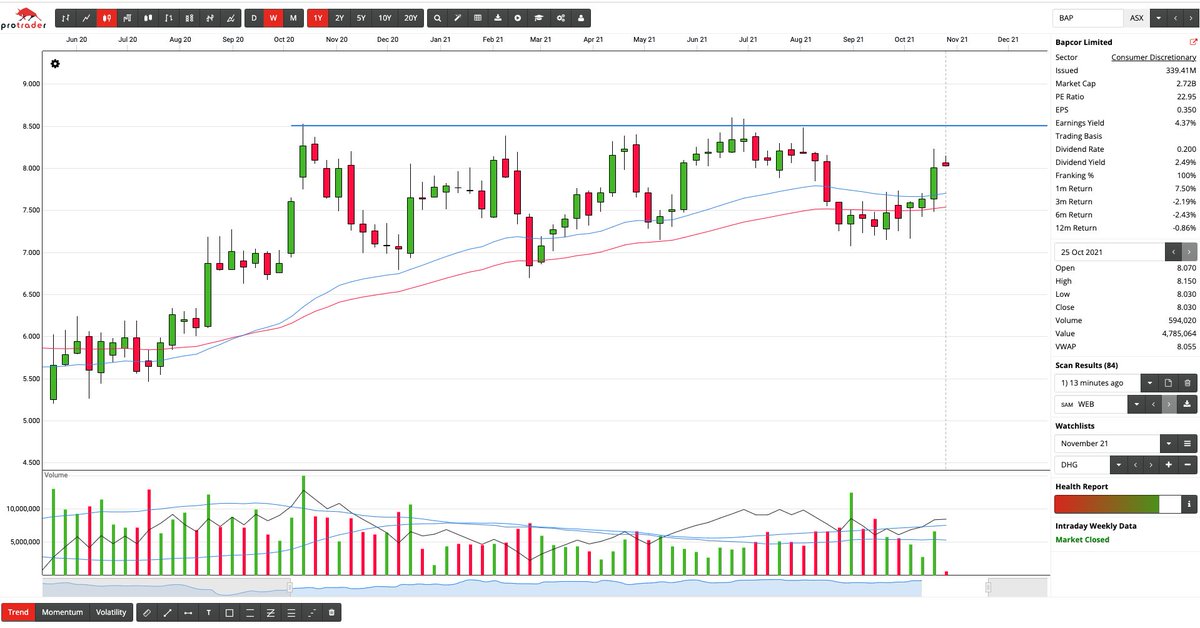The height and width of the screenshot is (628, 1200).
Task: Select the 10Y time range
Action: [386, 18]
